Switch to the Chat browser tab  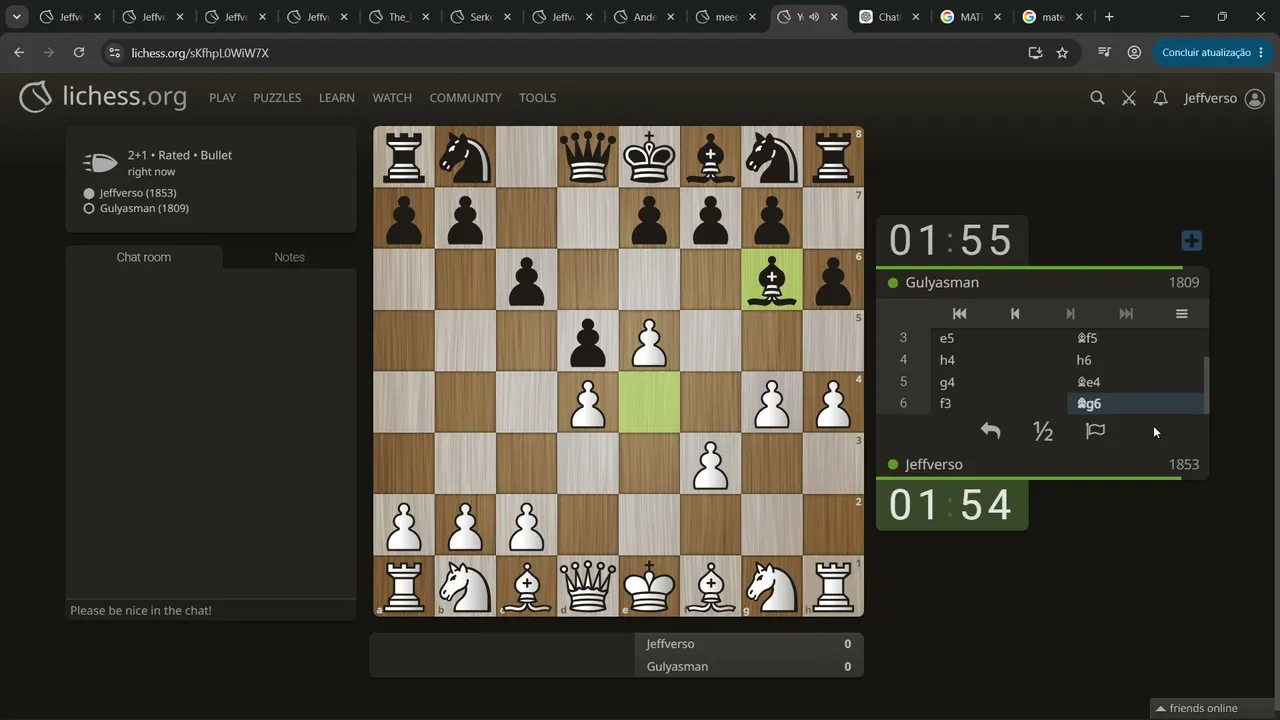(889, 17)
